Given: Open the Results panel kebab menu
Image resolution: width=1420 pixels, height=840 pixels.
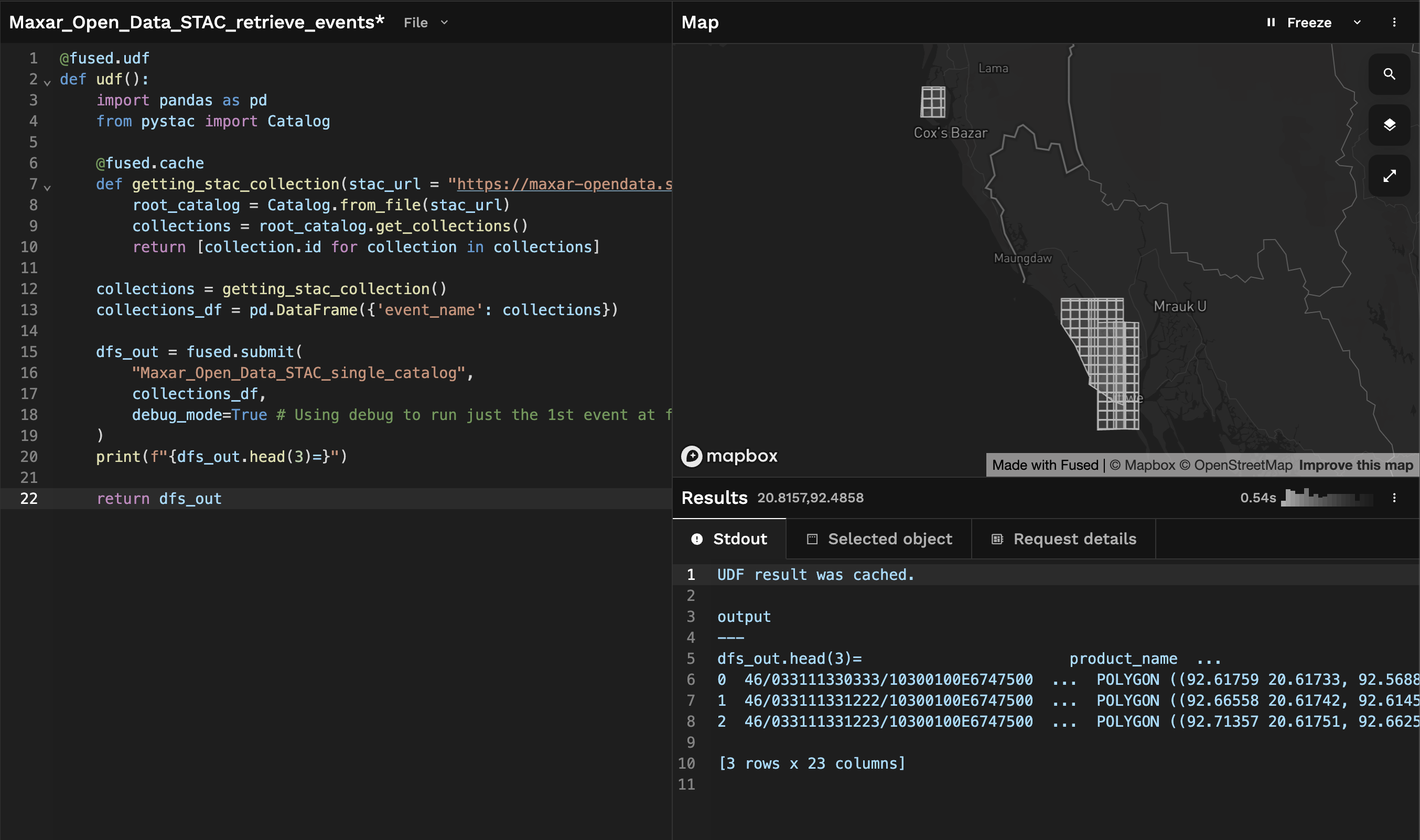Looking at the screenshot, I should click(x=1394, y=498).
